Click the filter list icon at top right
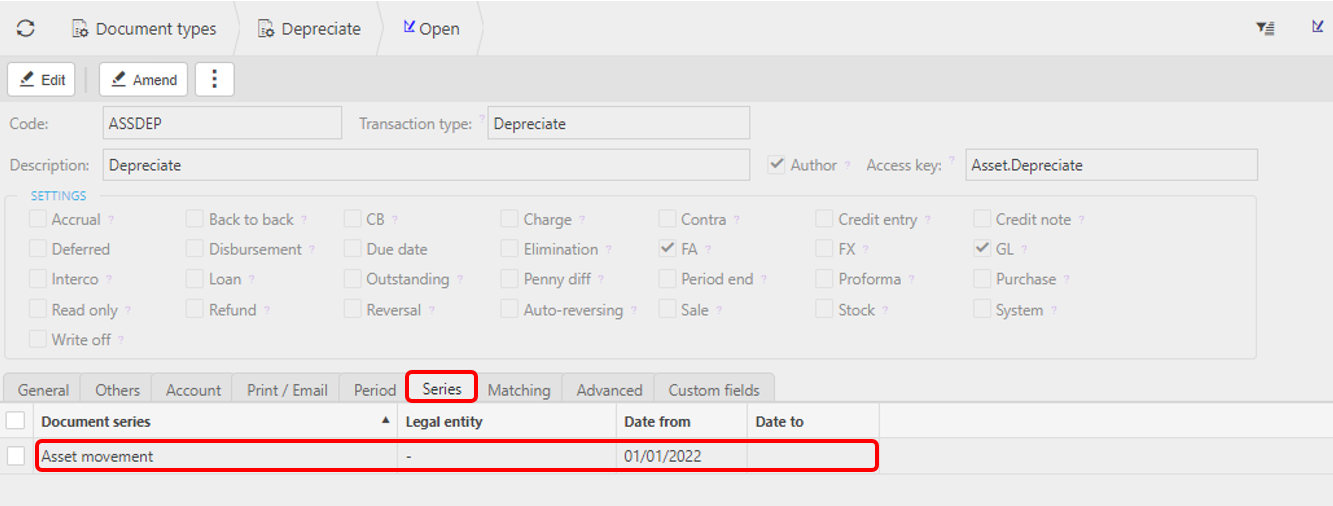The width and height of the screenshot is (1333, 506). coord(1265,29)
